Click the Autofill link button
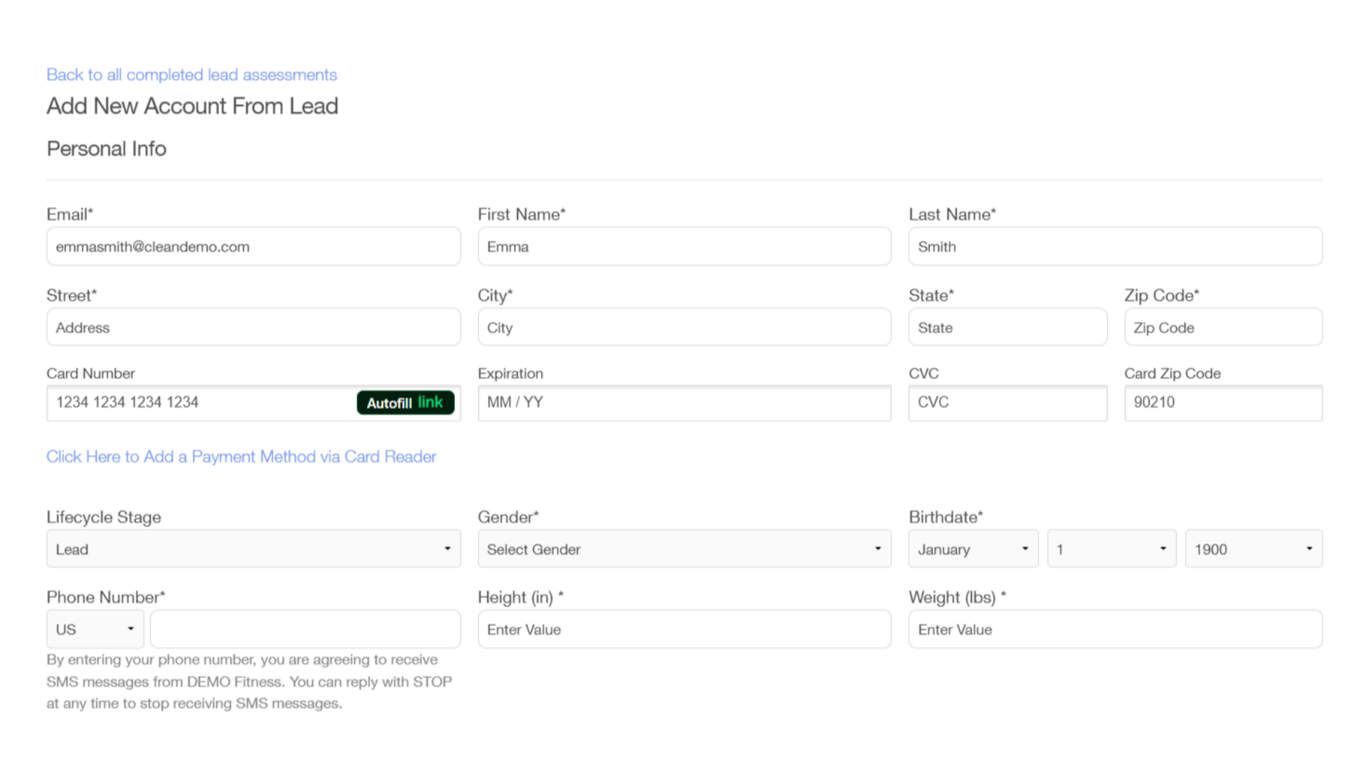The image size is (1366, 768). [x=405, y=402]
